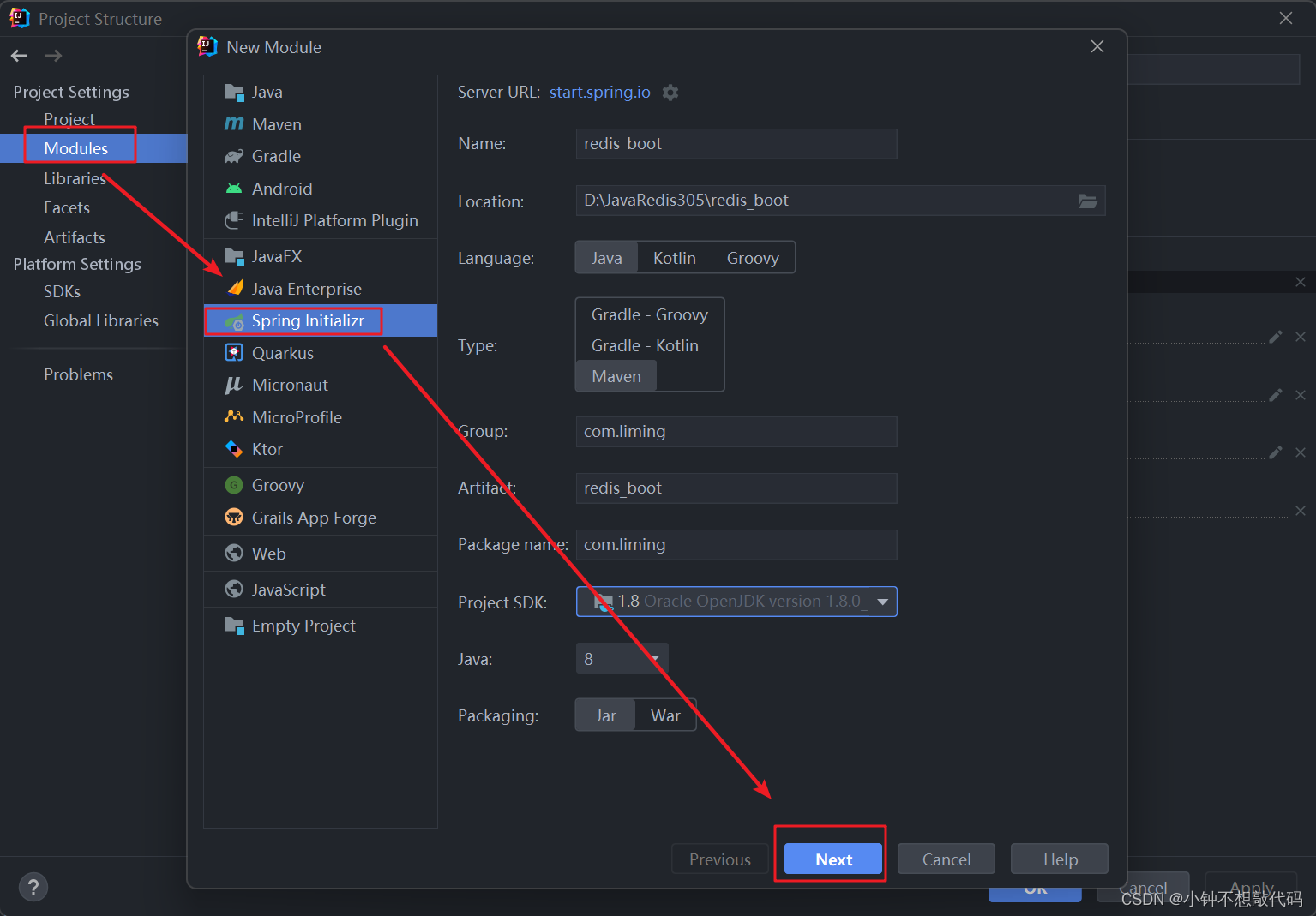
Task: Select Java language option
Action: tap(607, 258)
